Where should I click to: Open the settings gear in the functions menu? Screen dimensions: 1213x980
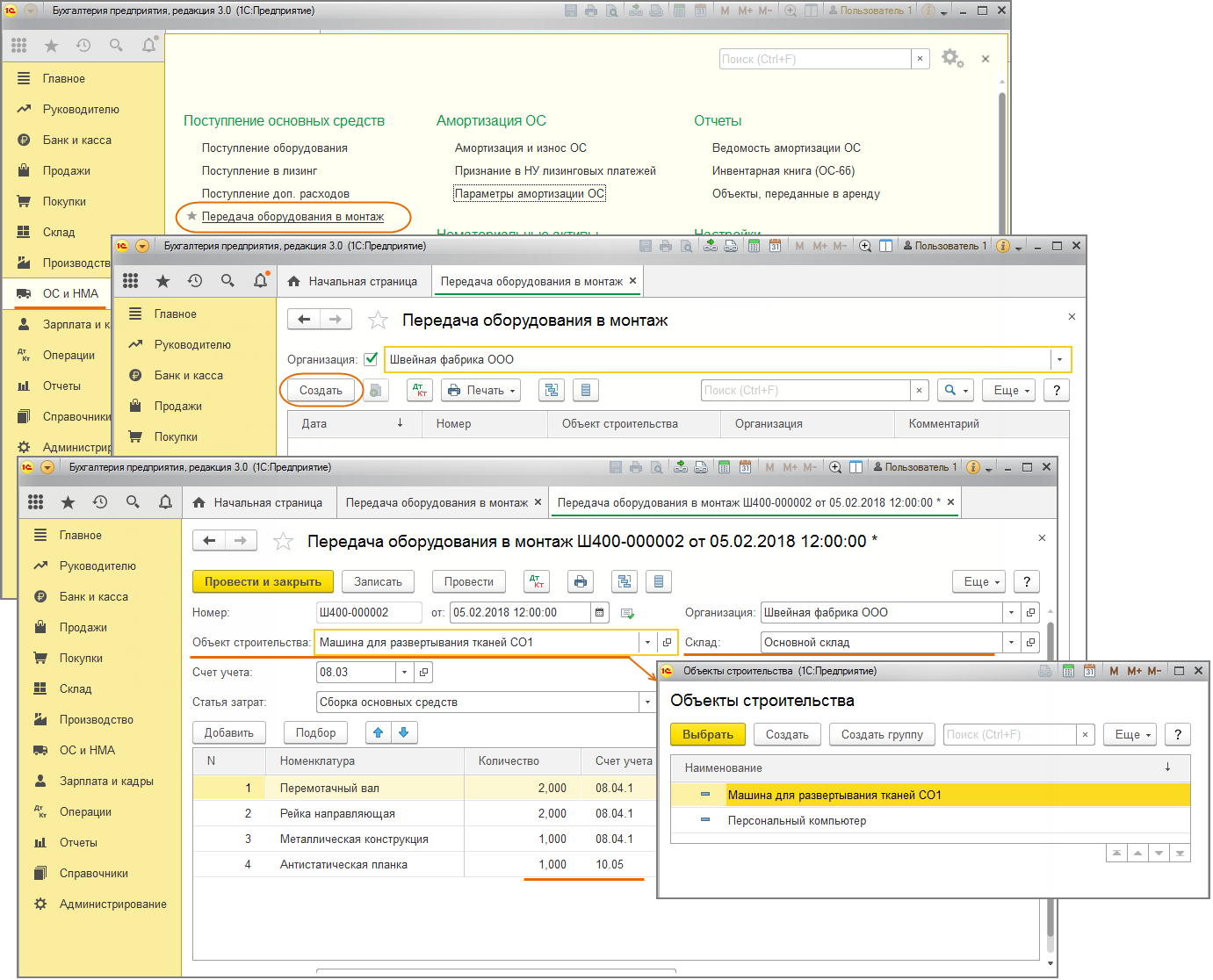[x=951, y=58]
